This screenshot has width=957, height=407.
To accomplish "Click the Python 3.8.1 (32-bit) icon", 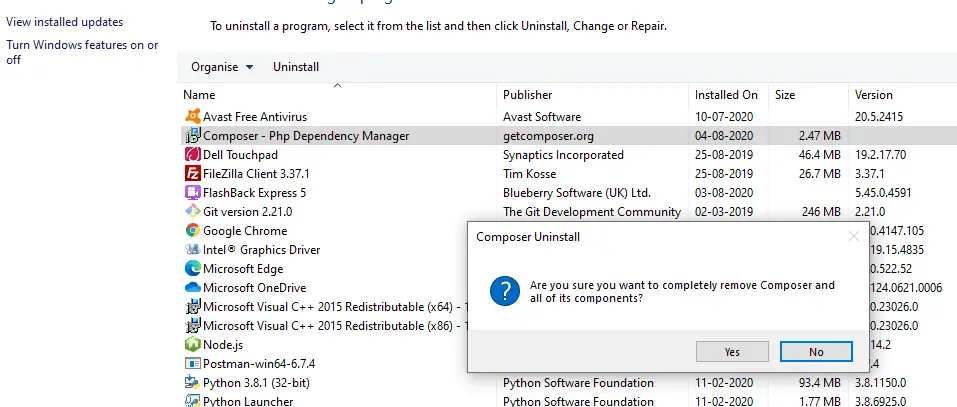I will [x=192, y=383].
